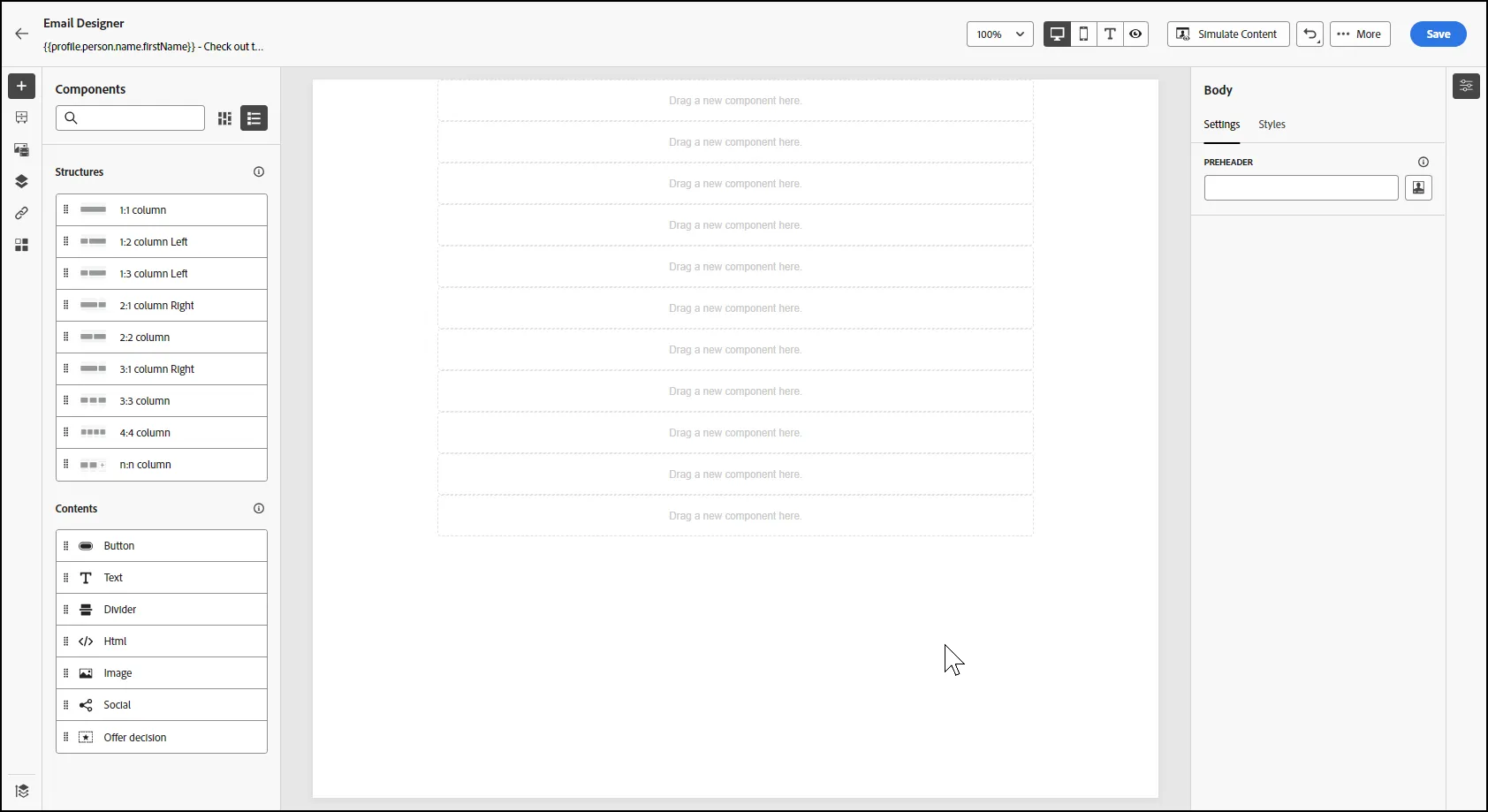Select the Image content component
Image resolution: width=1488 pixels, height=812 pixels.
pos(162,673)
